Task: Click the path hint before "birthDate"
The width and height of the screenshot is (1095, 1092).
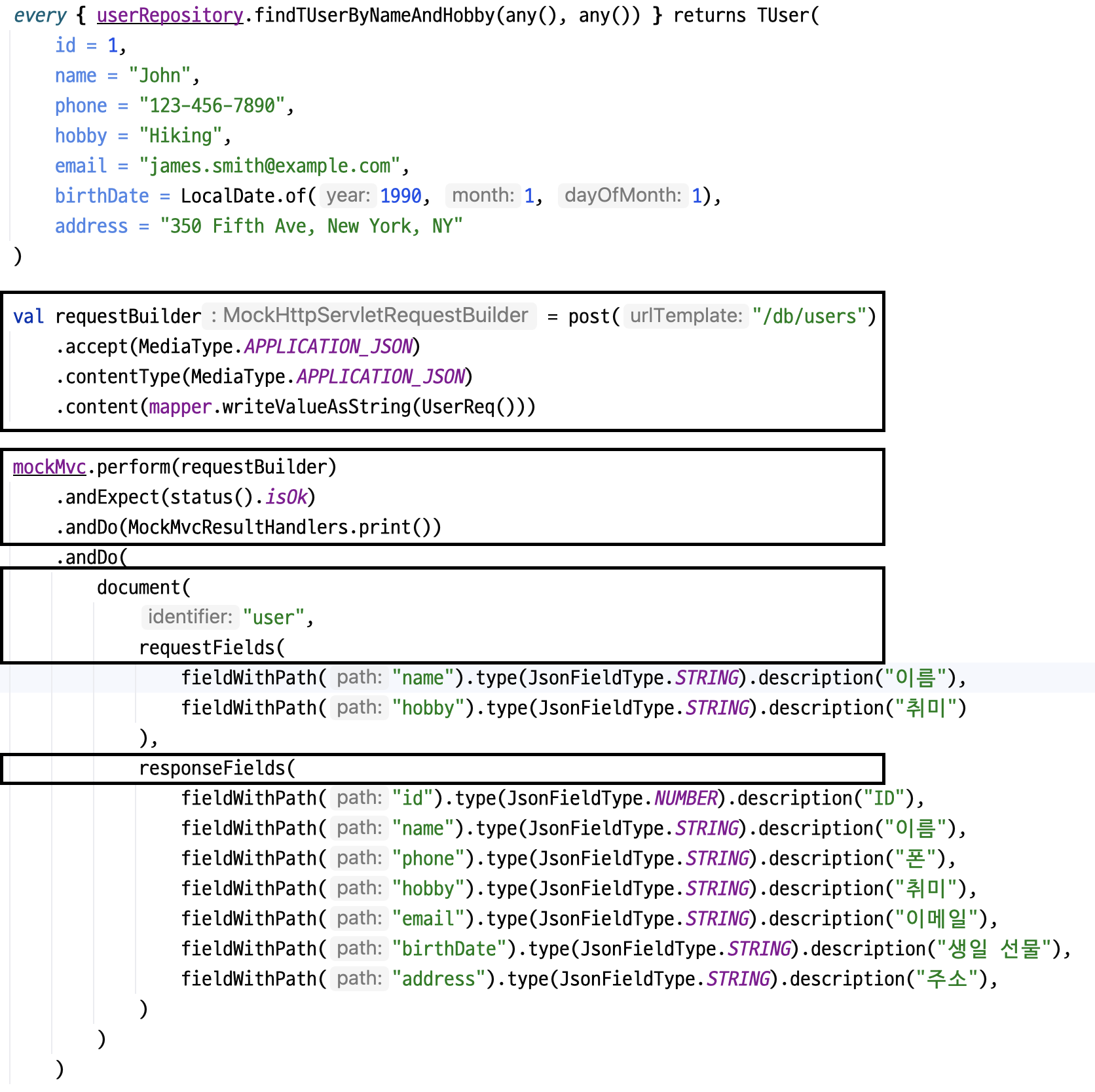Action: [x=358, y=949]
